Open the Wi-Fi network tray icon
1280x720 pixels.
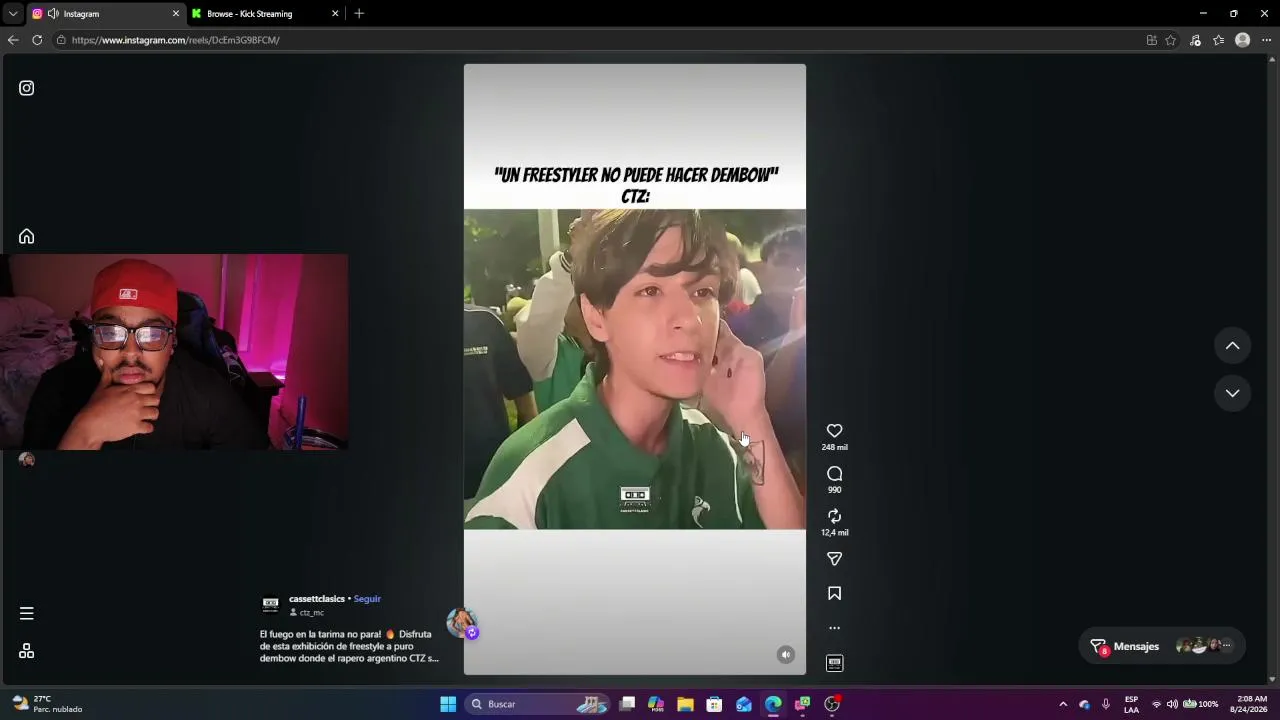click(x=1157, y=704)
